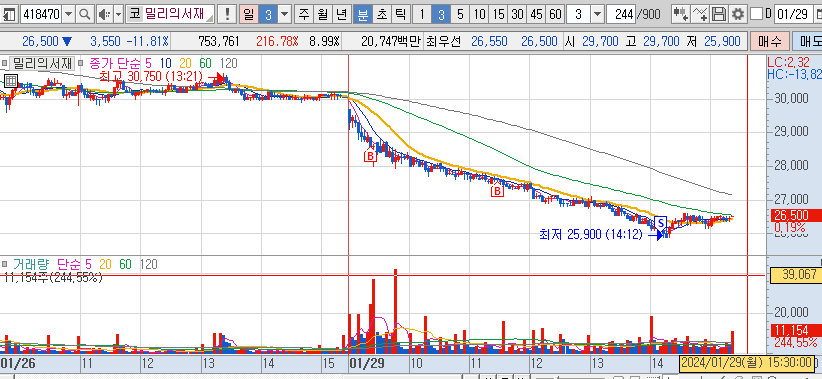Select the 틱 (tick) period toggle
This screenshot has height=379, width=822.
tap(400, 14)
